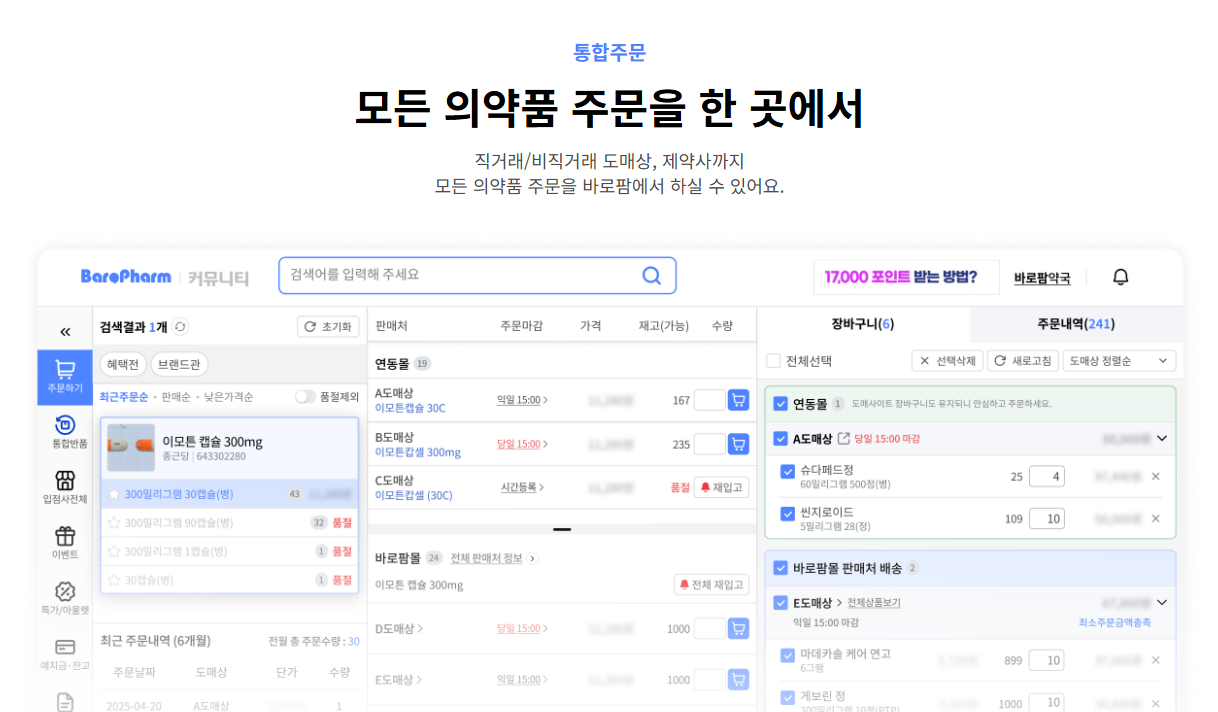The height and width of the screenshot is (712, 1218).
Task: Expand 전체 판매처 정보 arrow
Action: [533, 558]
